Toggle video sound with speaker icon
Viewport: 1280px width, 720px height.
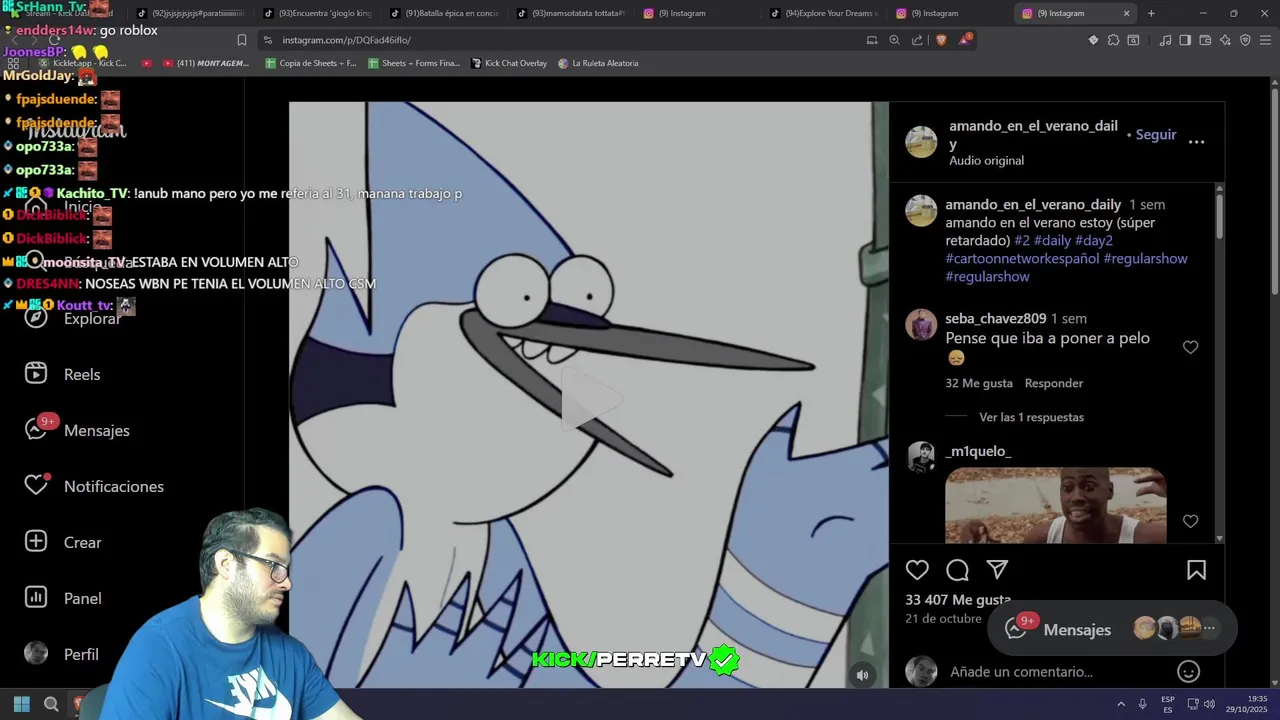coord(862,675)
